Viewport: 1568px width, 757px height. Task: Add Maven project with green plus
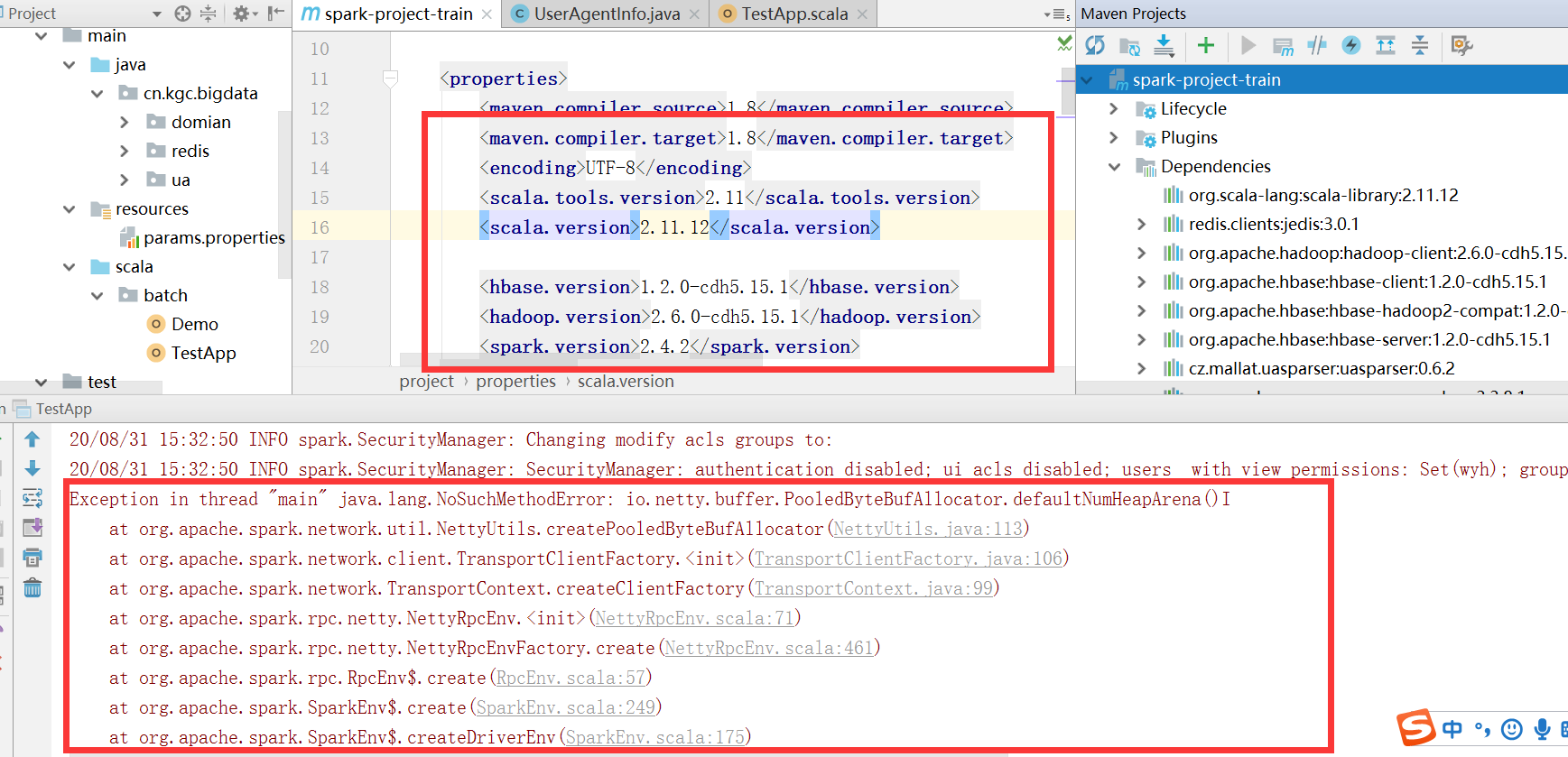(1206, 45)
